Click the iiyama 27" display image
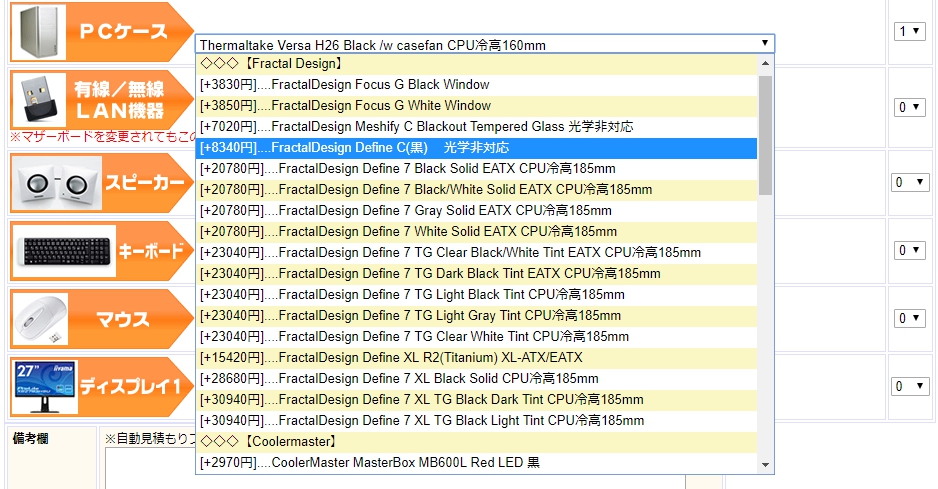 [x=45, y=387]
